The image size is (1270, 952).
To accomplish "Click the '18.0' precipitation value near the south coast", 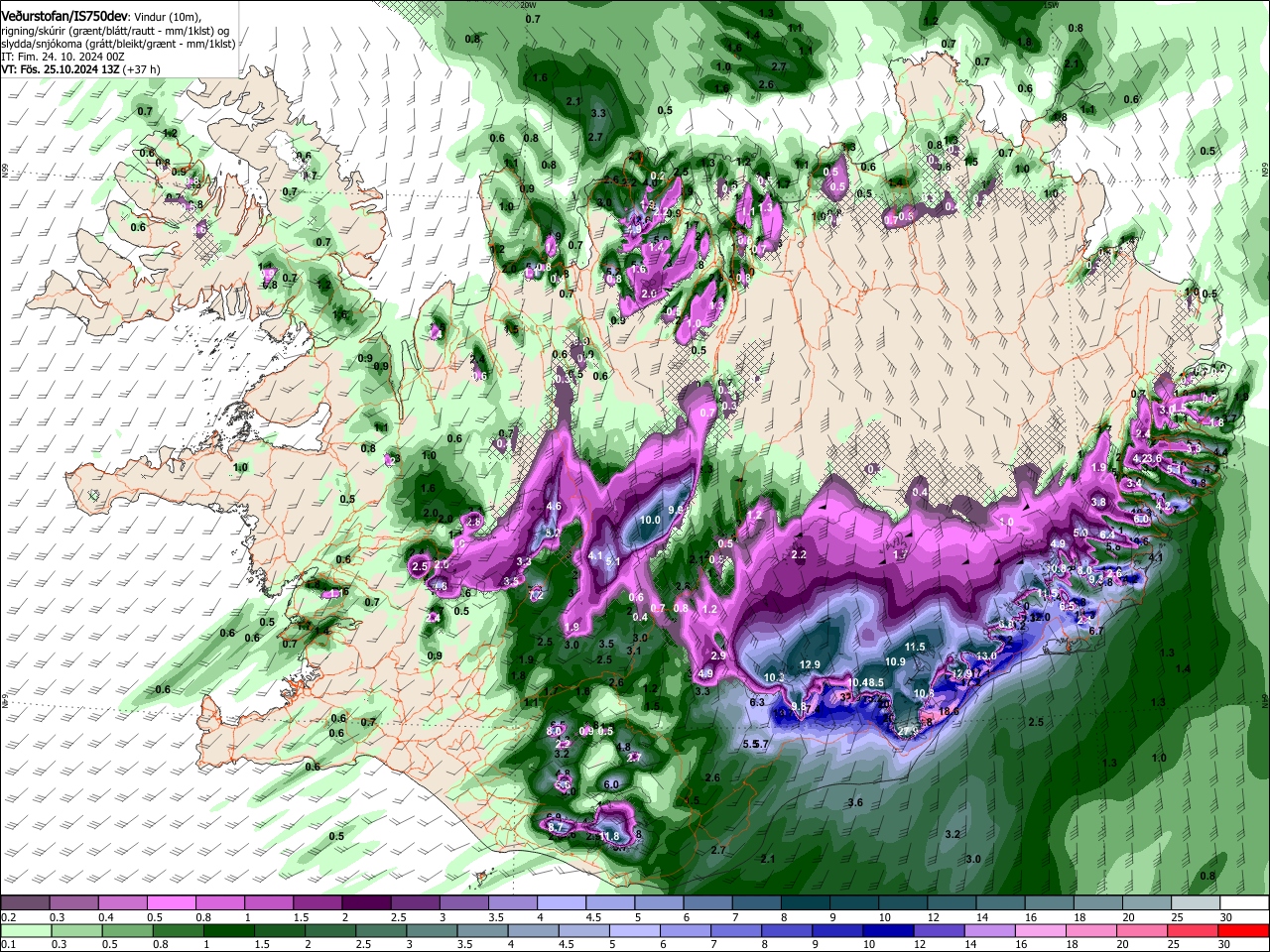I will coord(950,711).
